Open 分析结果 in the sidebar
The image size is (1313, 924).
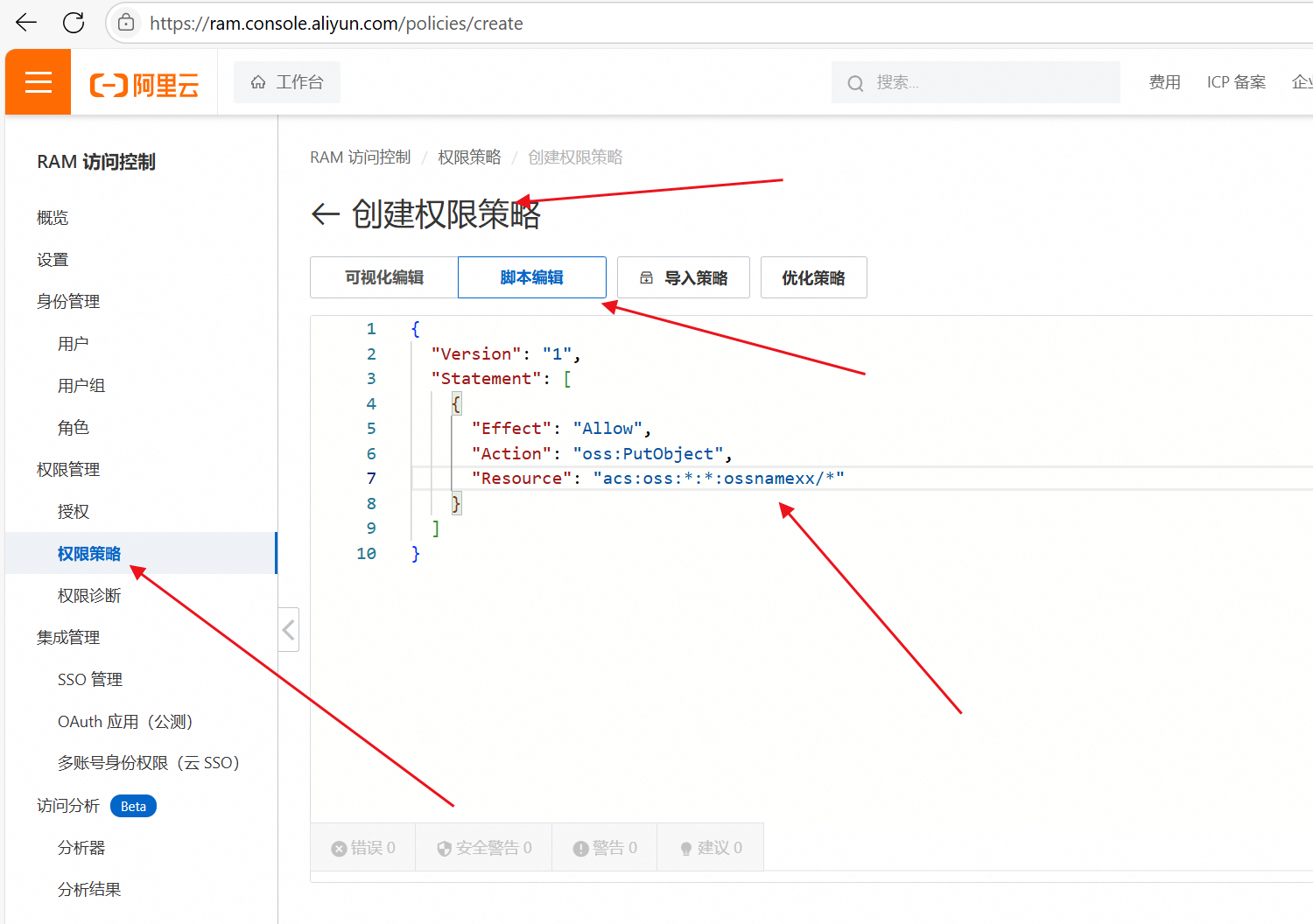(x=89, y=890)
